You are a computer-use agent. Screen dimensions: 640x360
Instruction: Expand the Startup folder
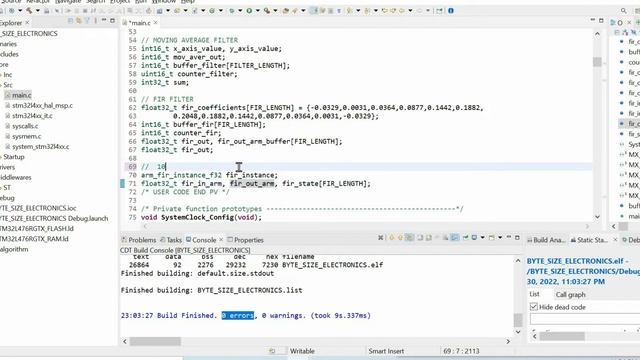tap(1, 157)
